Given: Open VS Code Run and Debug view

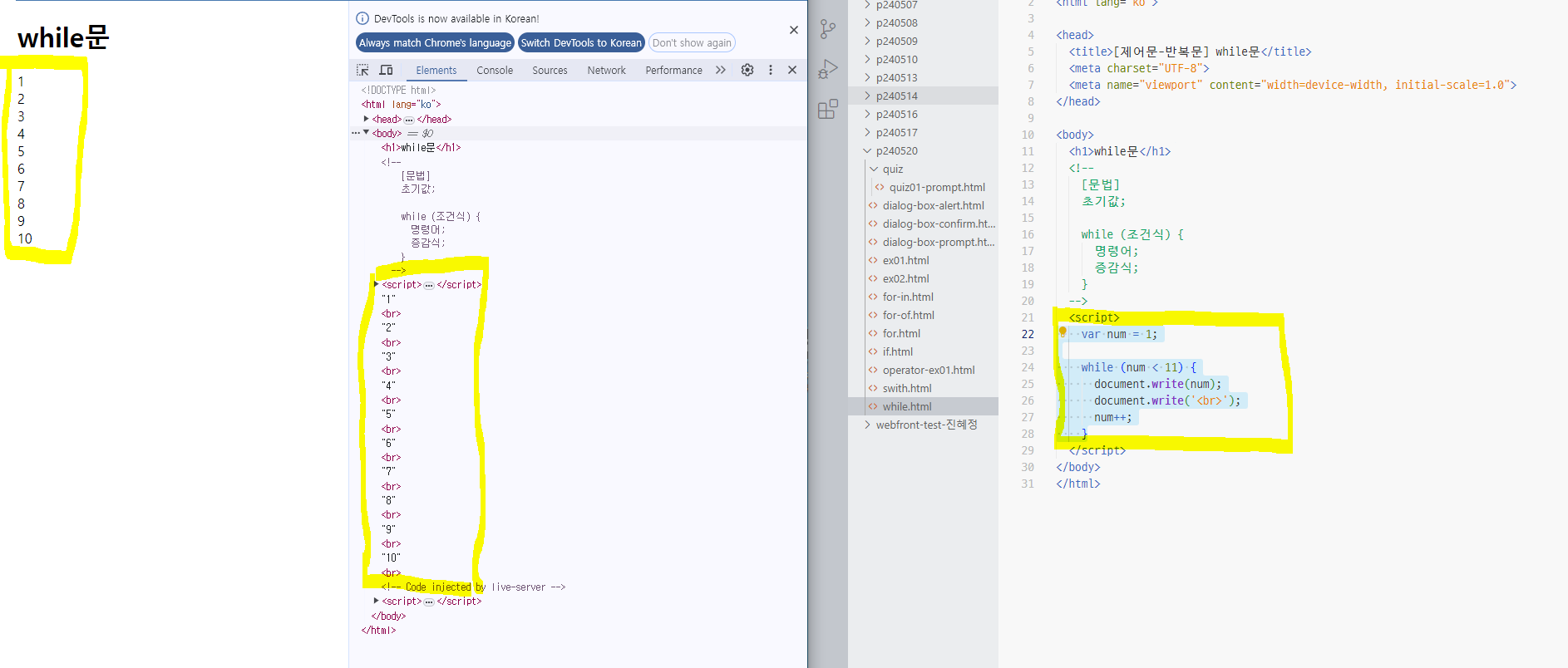Looking at the screenshot, I should (828, 69).
